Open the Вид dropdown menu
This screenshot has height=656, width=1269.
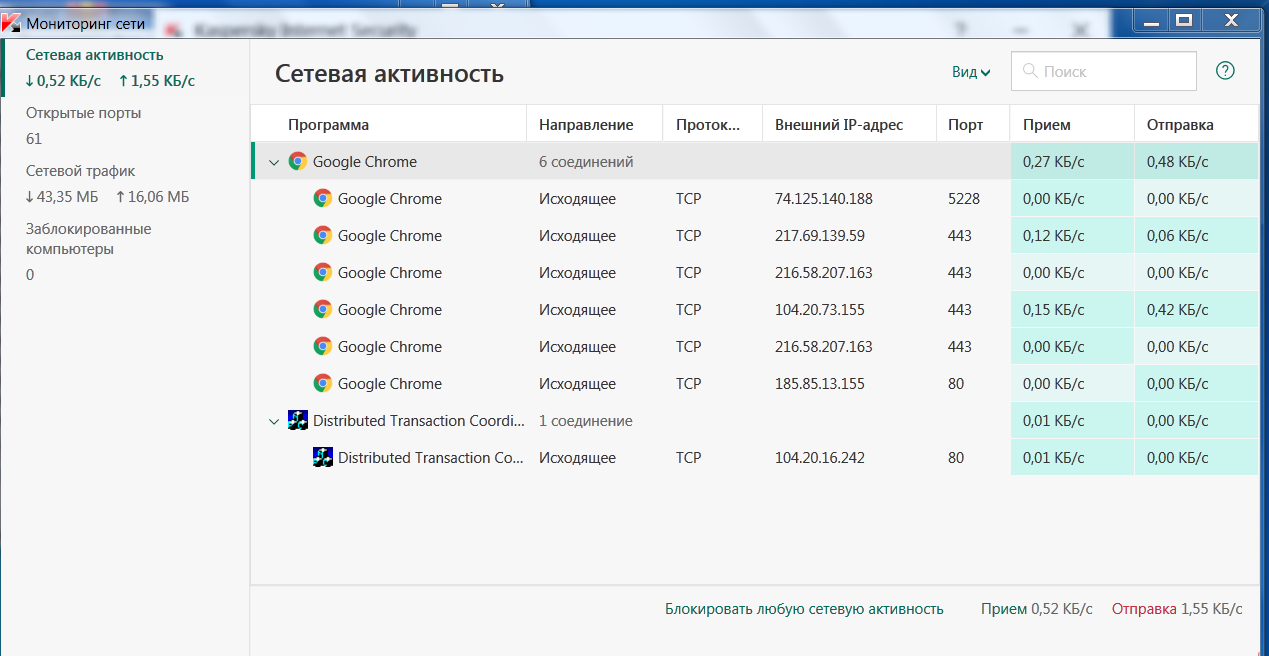pos(971,72)
